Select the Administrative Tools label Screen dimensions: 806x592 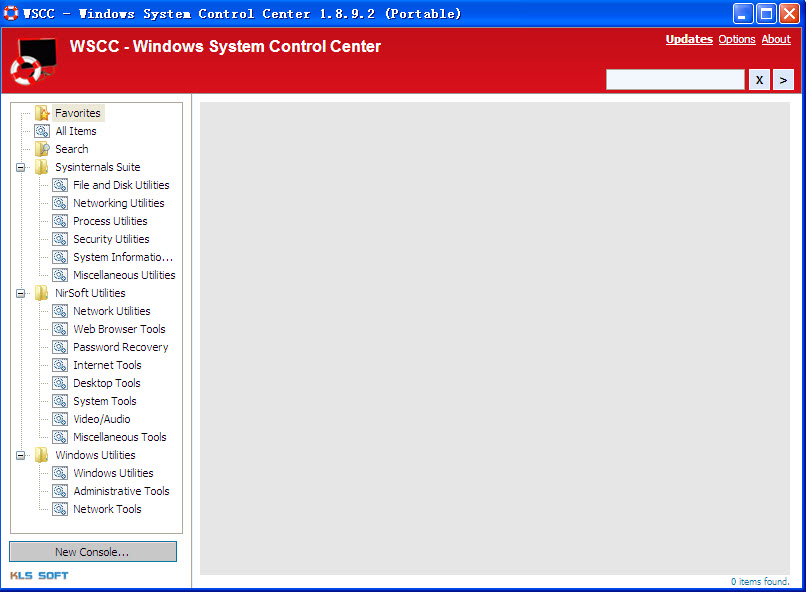tap(121, 491)
